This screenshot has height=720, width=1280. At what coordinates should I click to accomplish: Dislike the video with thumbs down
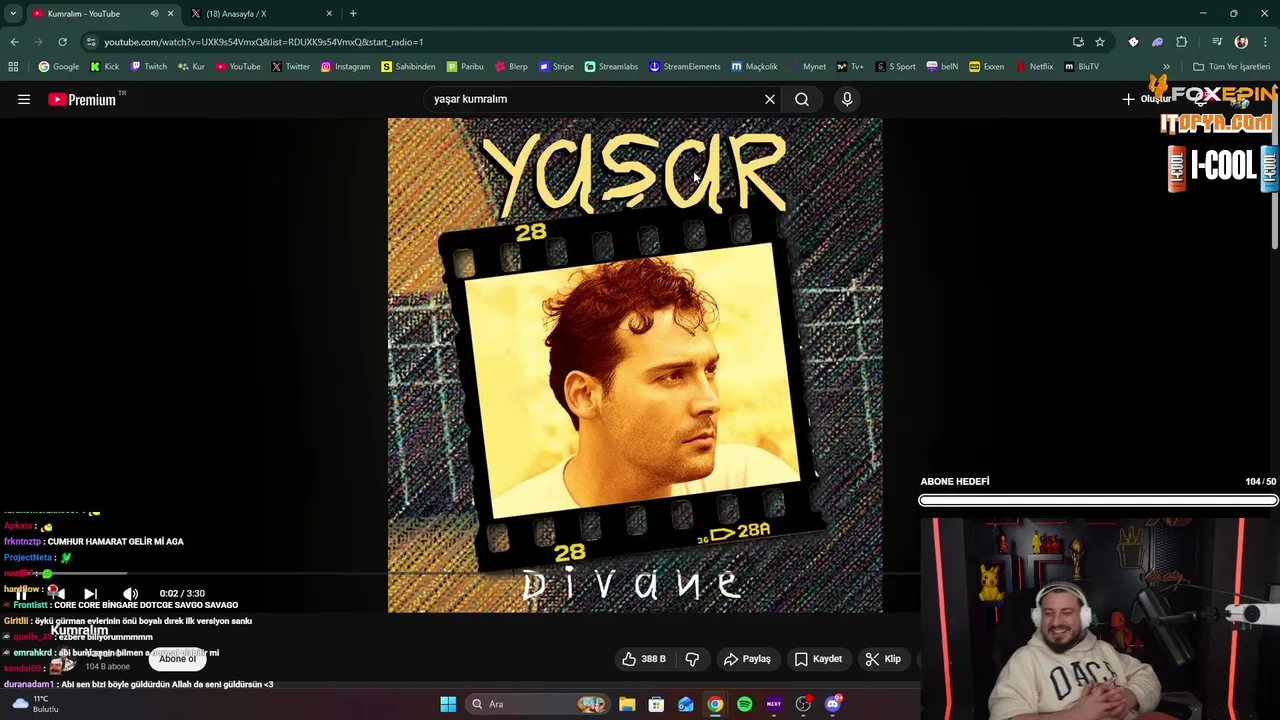(692, 659)
